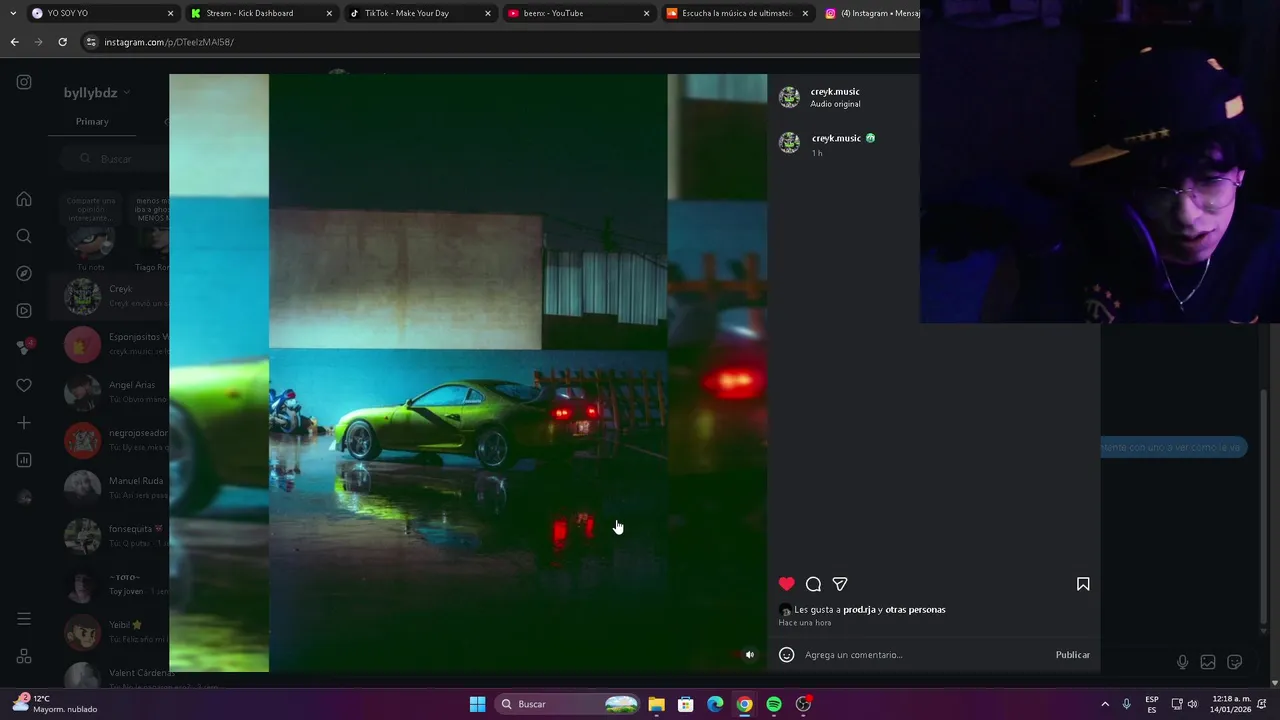Select the Primary messages tab

tap(92, 122)
